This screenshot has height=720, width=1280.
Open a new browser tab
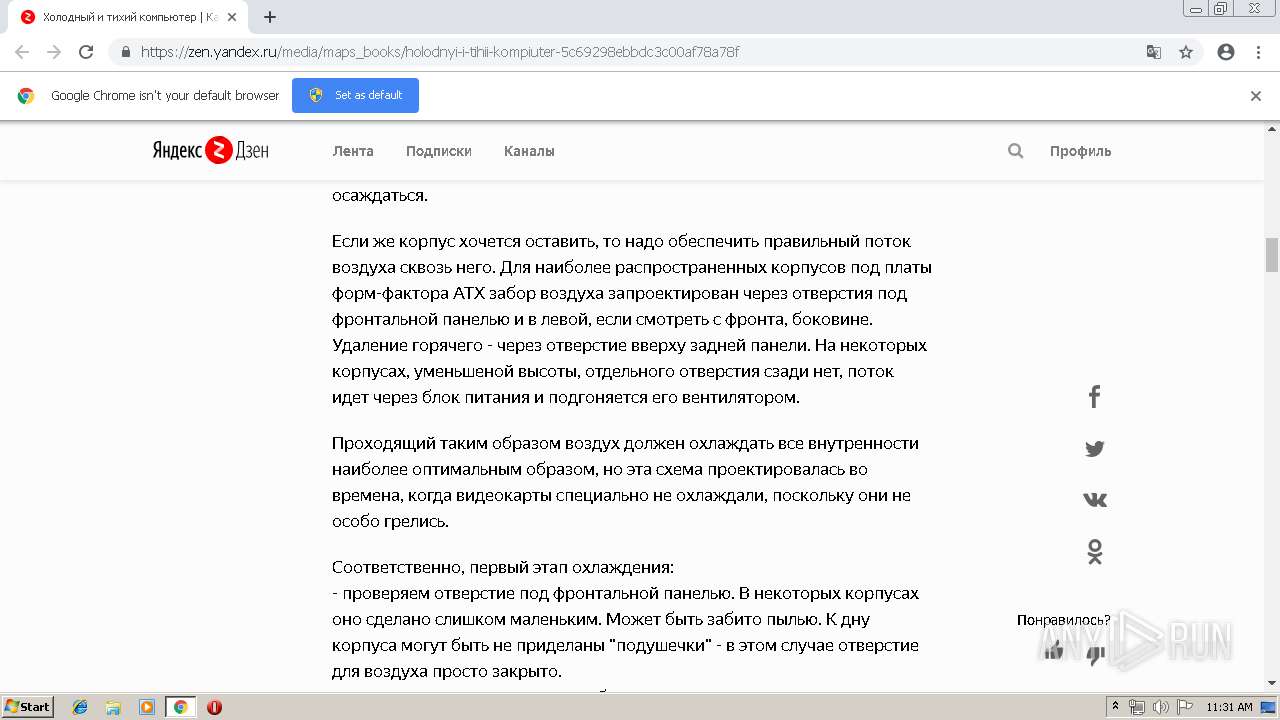click(x=270, y=17)
